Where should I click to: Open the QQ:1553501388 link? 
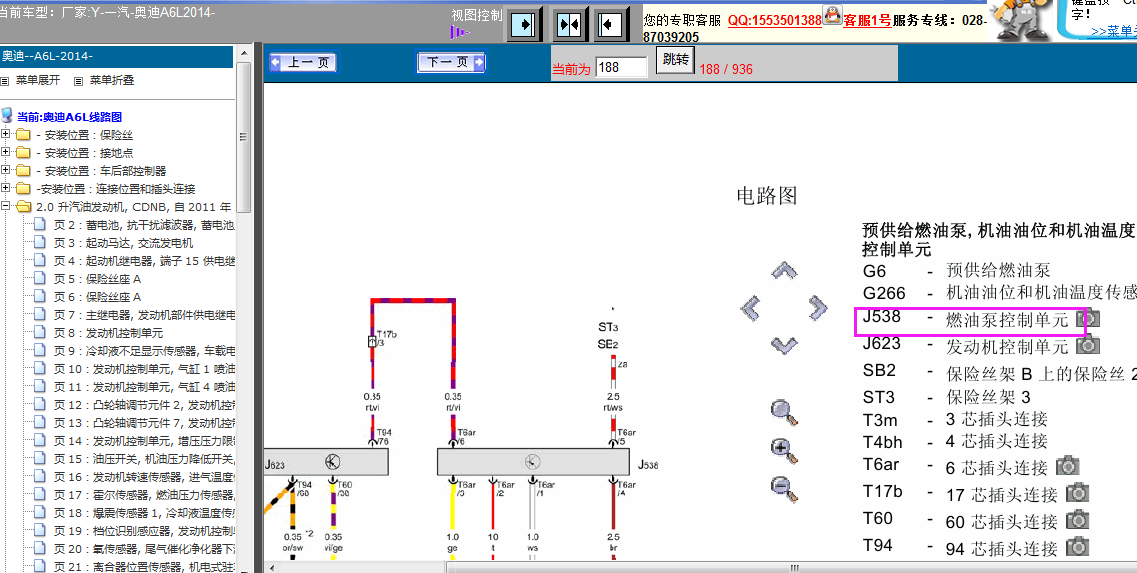[x=774, y=21]
